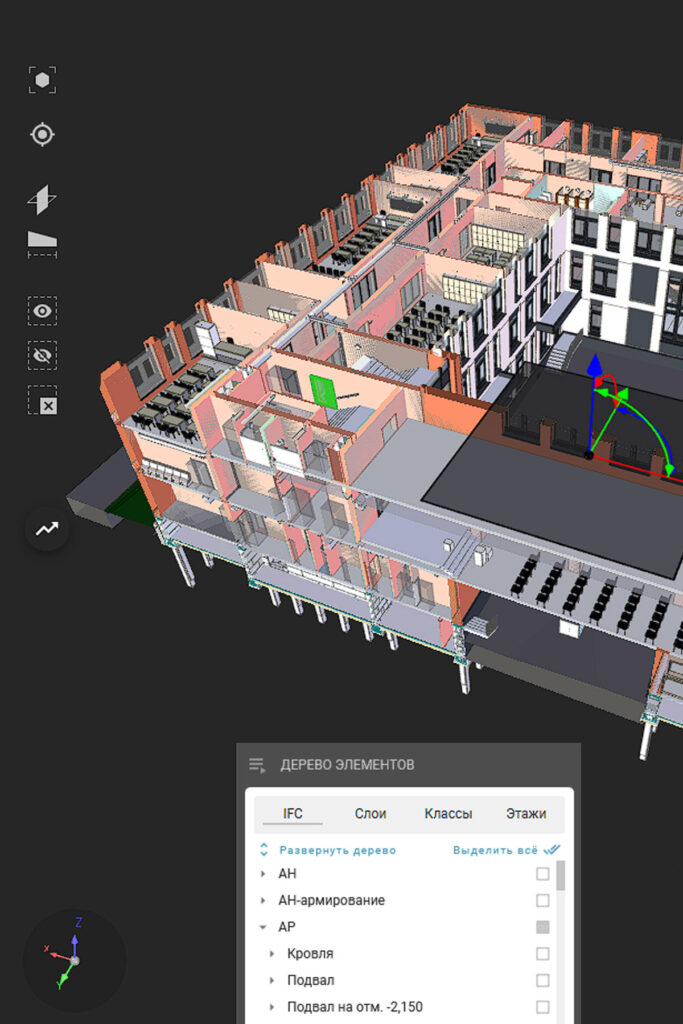The width and height of the screenshot is (683, 1024).
Task: Open the measurement ruler tool
Action: tap(42, 243)
